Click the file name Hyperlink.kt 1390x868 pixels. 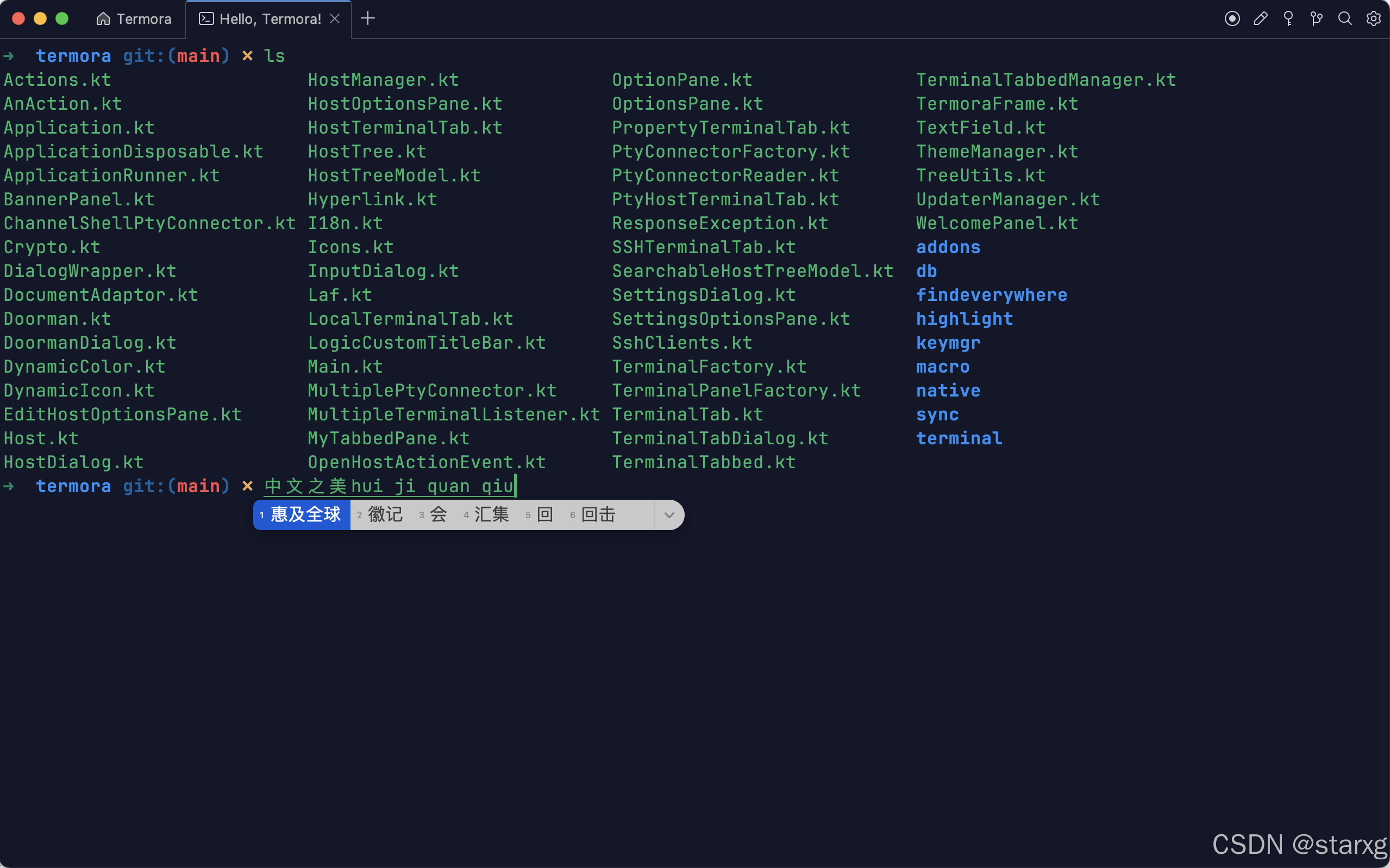pyautogui.click(x=373, y=199)
